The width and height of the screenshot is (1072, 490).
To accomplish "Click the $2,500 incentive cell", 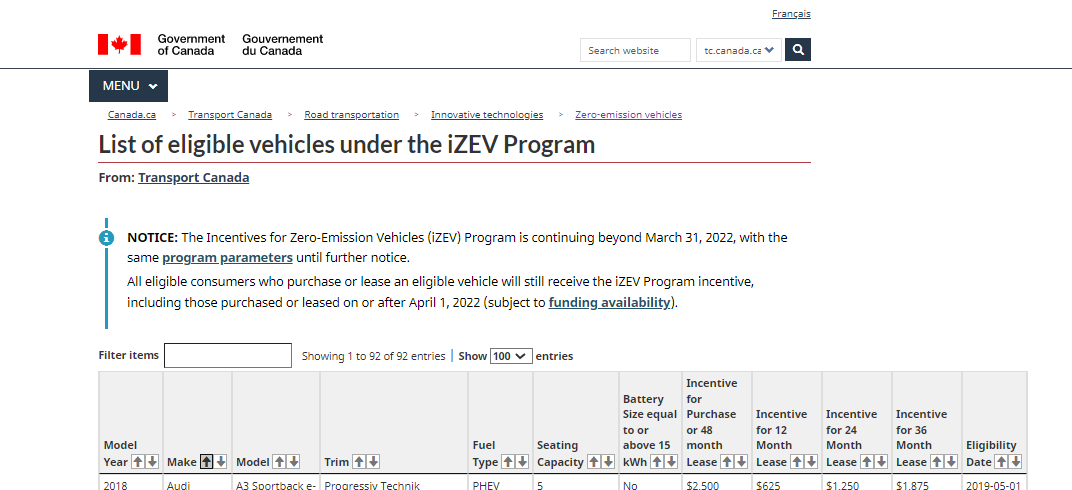I will point(717,482).
